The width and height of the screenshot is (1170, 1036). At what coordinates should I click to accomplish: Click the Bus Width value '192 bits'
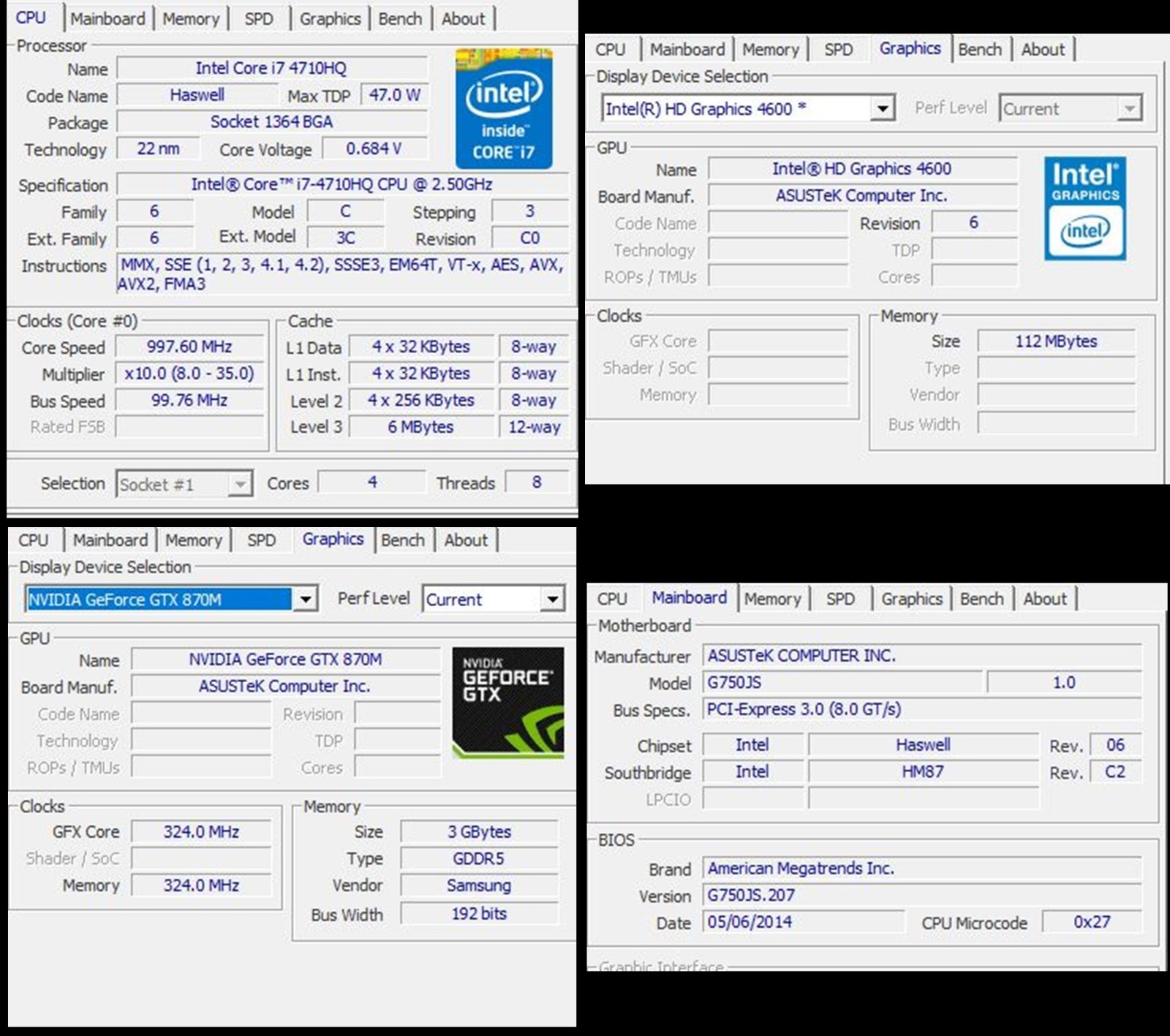[x=480, y=913]
